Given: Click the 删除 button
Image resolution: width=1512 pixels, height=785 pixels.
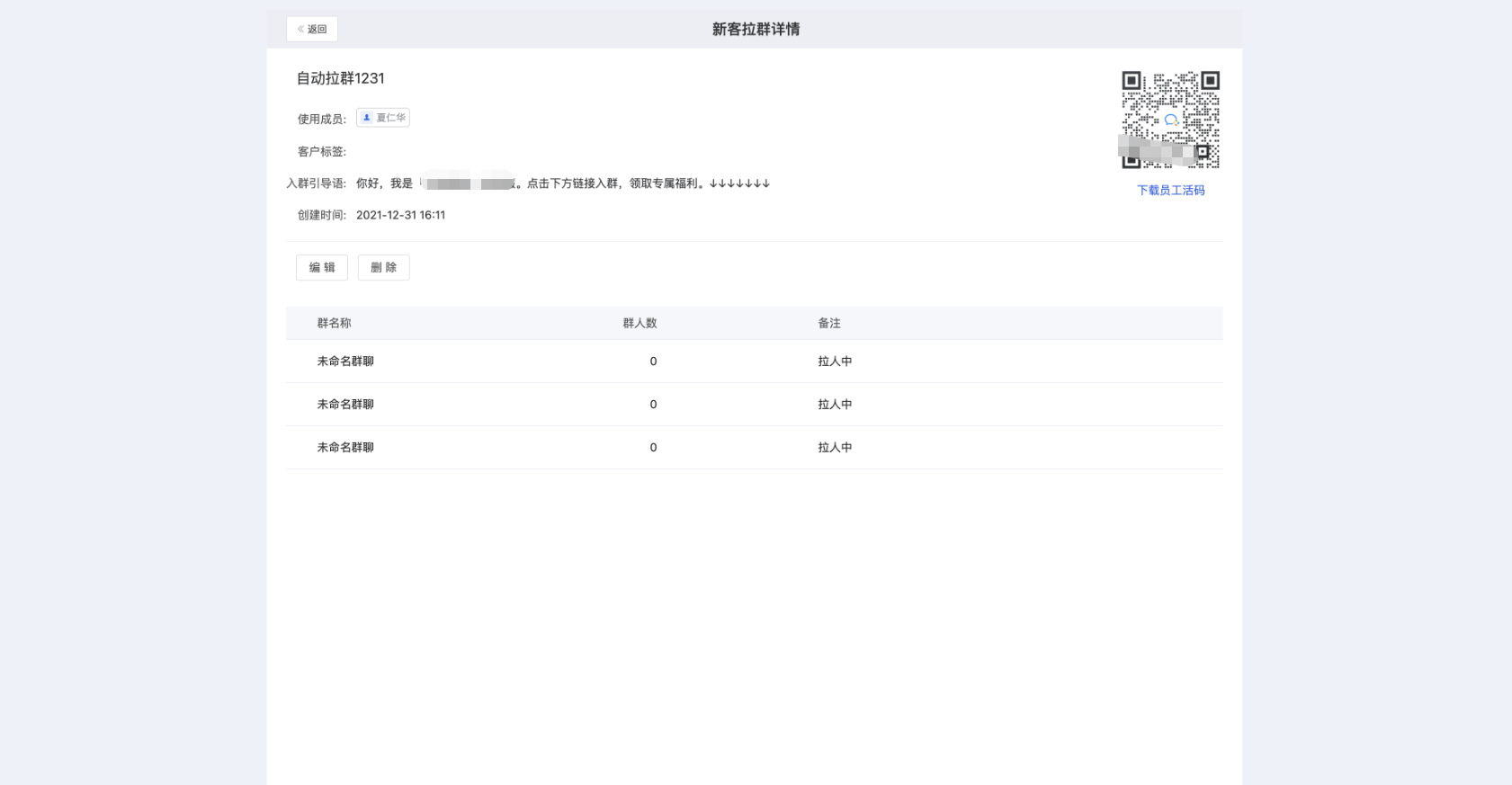Looking at the screenshot, I should pos(384,267).
